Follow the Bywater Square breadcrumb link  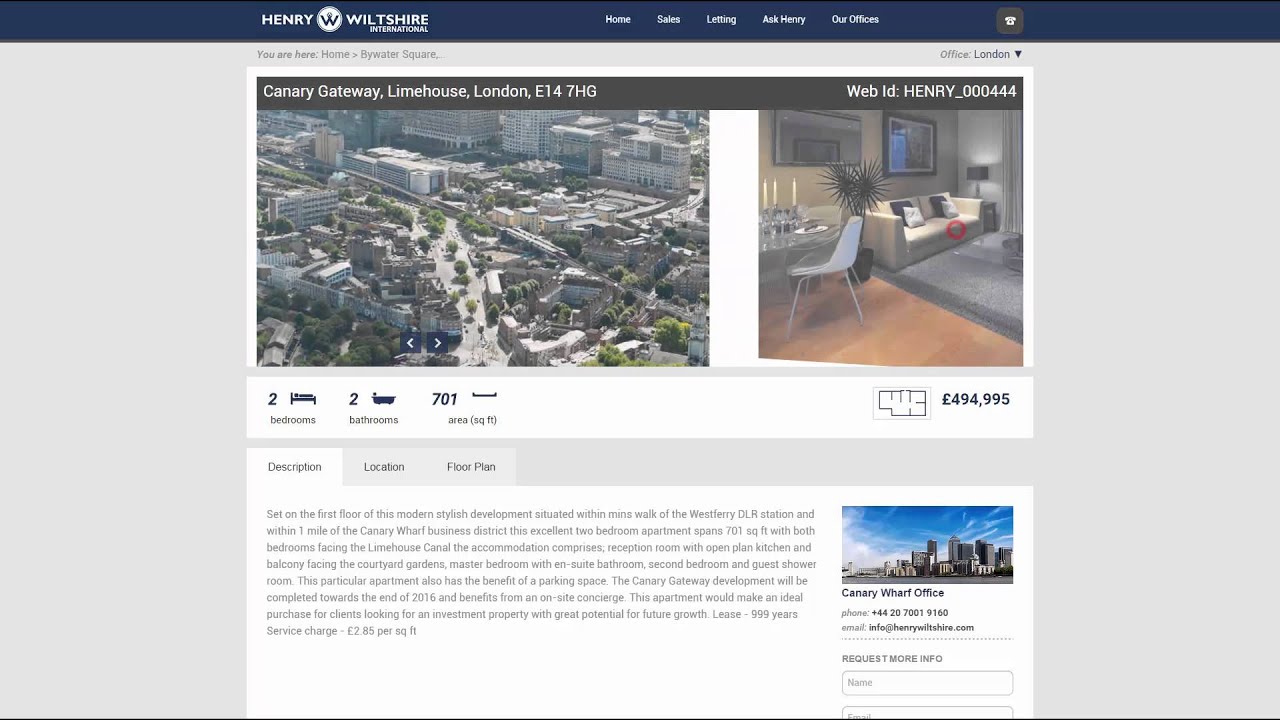coord(401,54)
